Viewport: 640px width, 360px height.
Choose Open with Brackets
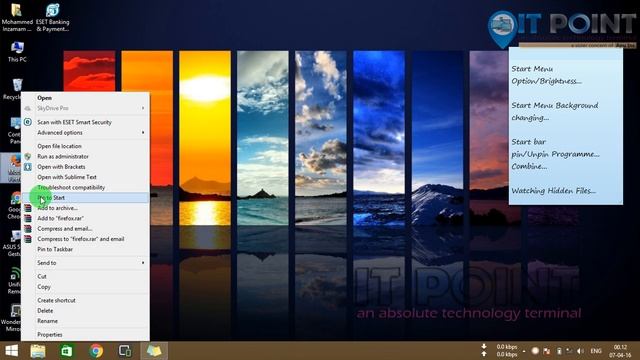(x=85, y=167)
